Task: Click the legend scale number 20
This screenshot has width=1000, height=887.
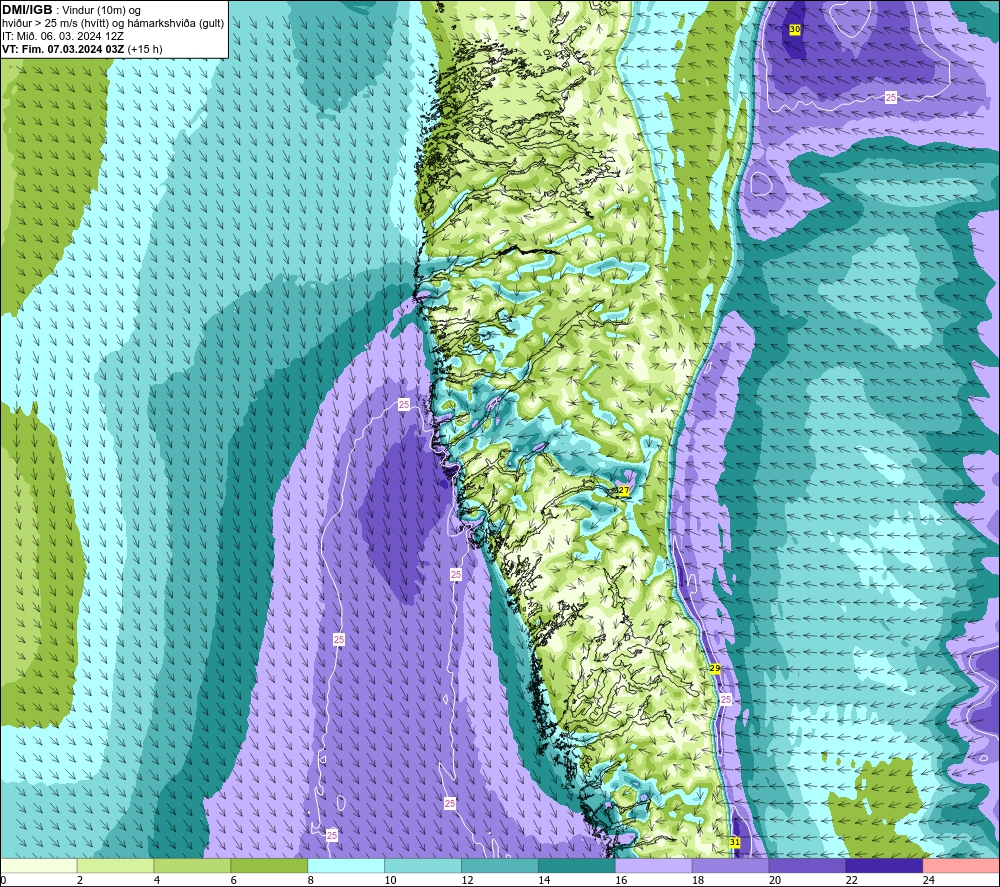Action: pyautogui.click(x=775, y=880)
